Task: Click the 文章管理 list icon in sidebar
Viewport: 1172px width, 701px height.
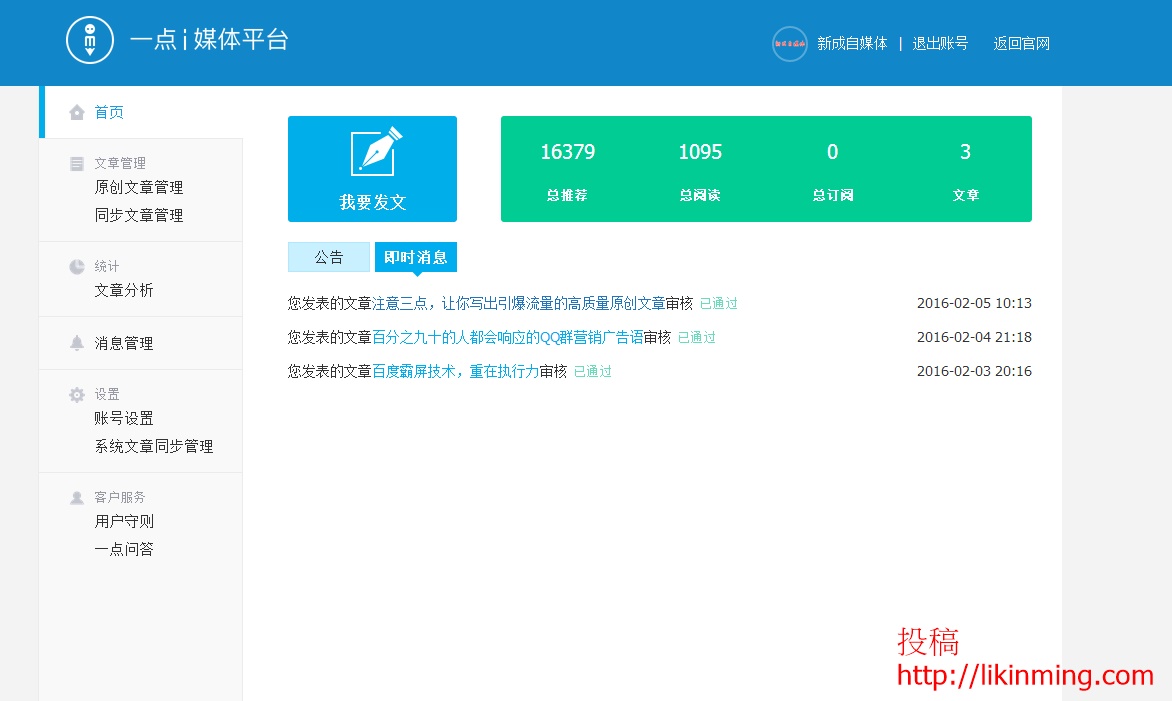Action: 77,163
